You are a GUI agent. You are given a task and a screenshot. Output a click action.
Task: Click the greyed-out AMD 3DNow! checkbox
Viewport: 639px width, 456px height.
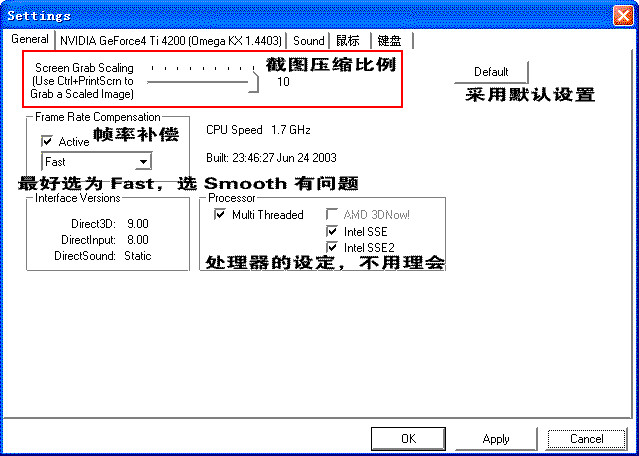[x=332, y=215]
